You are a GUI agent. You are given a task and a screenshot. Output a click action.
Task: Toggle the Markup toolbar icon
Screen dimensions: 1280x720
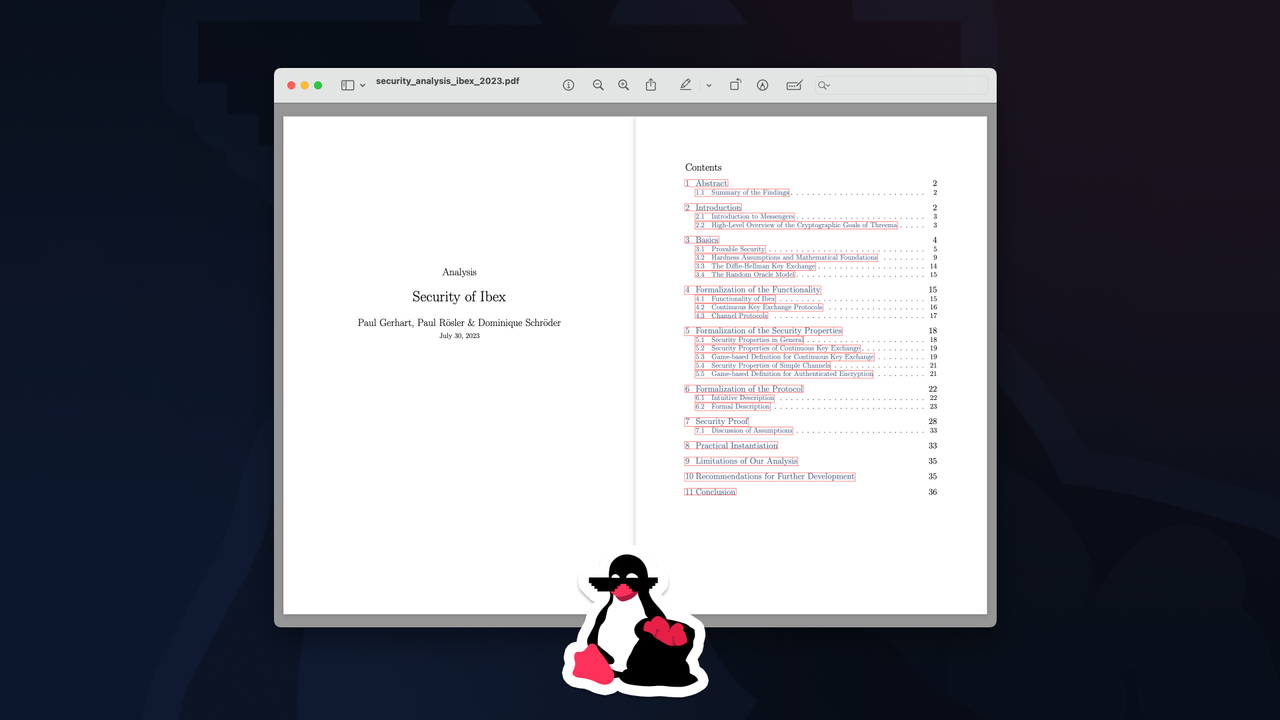coord(762,85)
